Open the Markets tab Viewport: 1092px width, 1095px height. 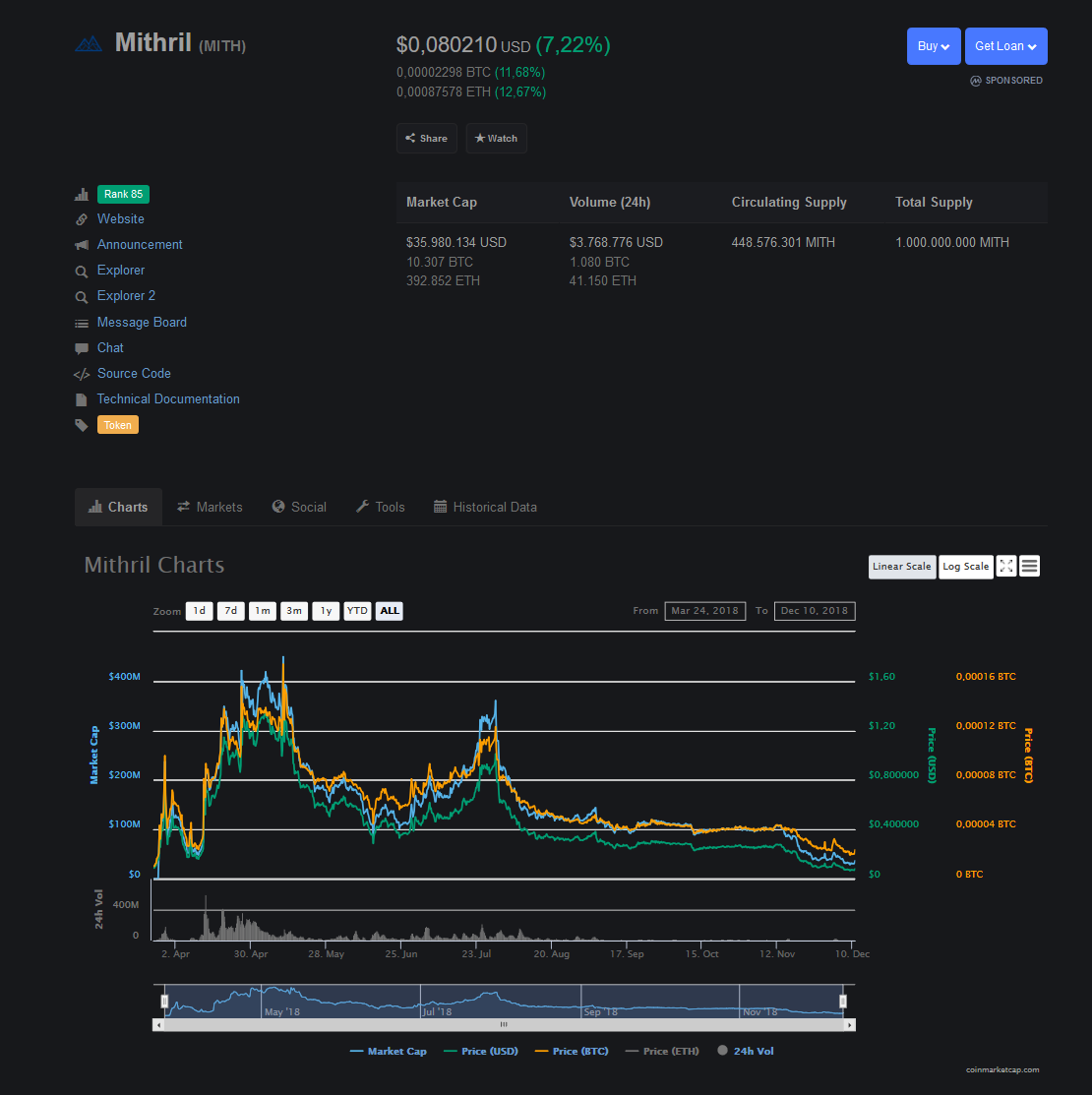(210, 507)
